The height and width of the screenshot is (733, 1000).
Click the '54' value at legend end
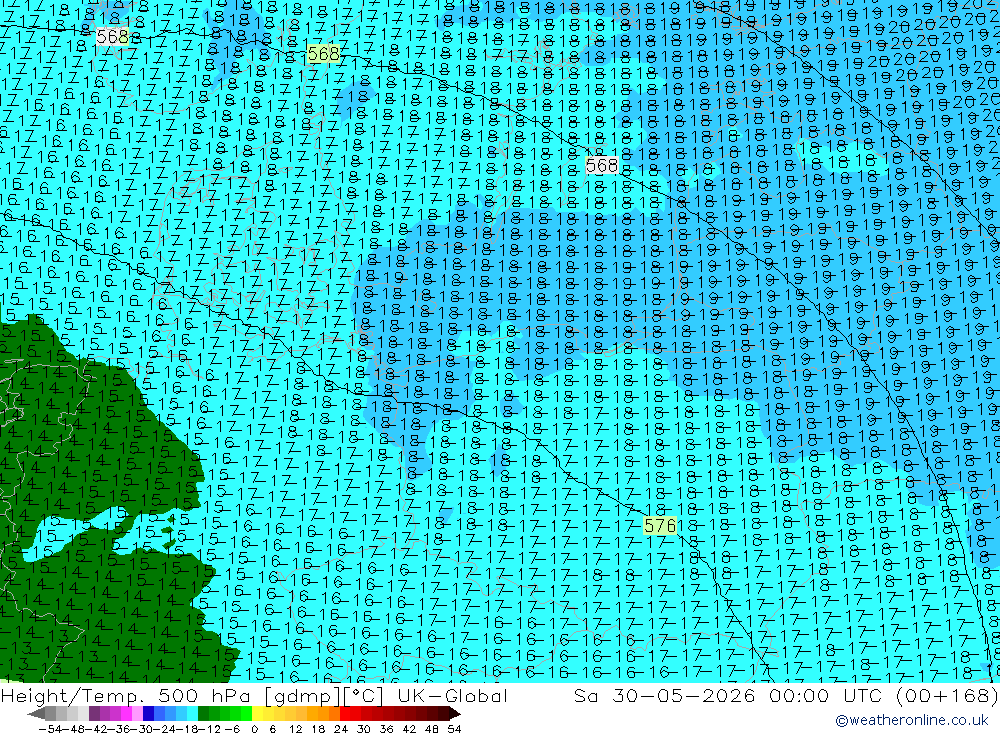[454, 729]
